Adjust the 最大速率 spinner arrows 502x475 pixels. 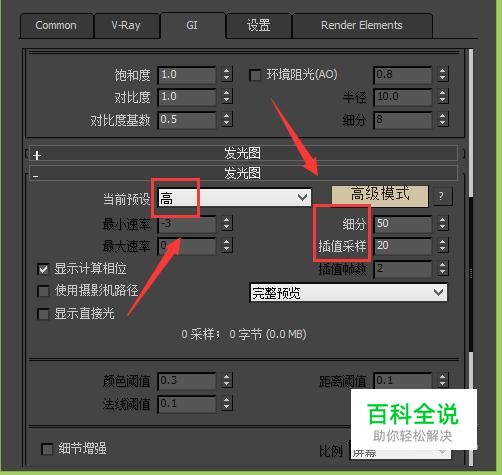pyautogui.click(x=227, y=246)
